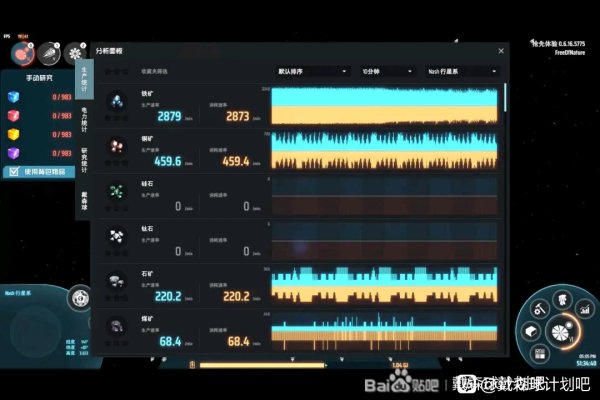Switch to the 电力统计 power tab
The image size is (600, 400).
point(83,117)
